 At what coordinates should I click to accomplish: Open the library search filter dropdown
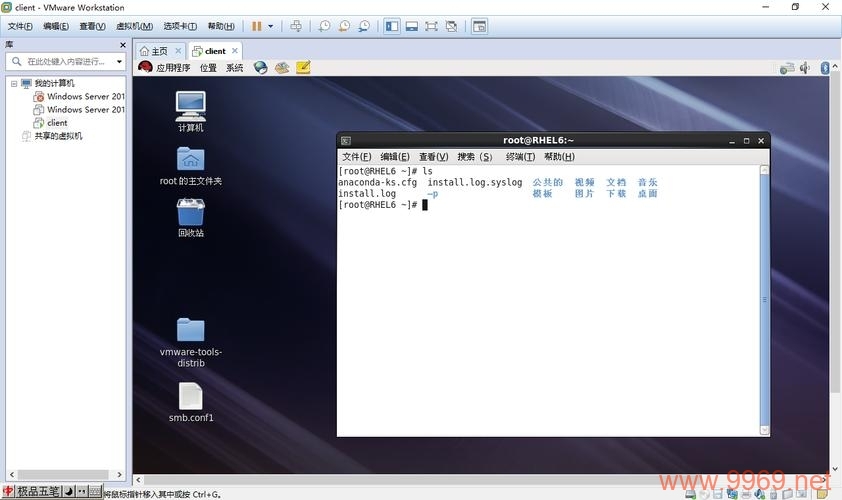(119, 62)
